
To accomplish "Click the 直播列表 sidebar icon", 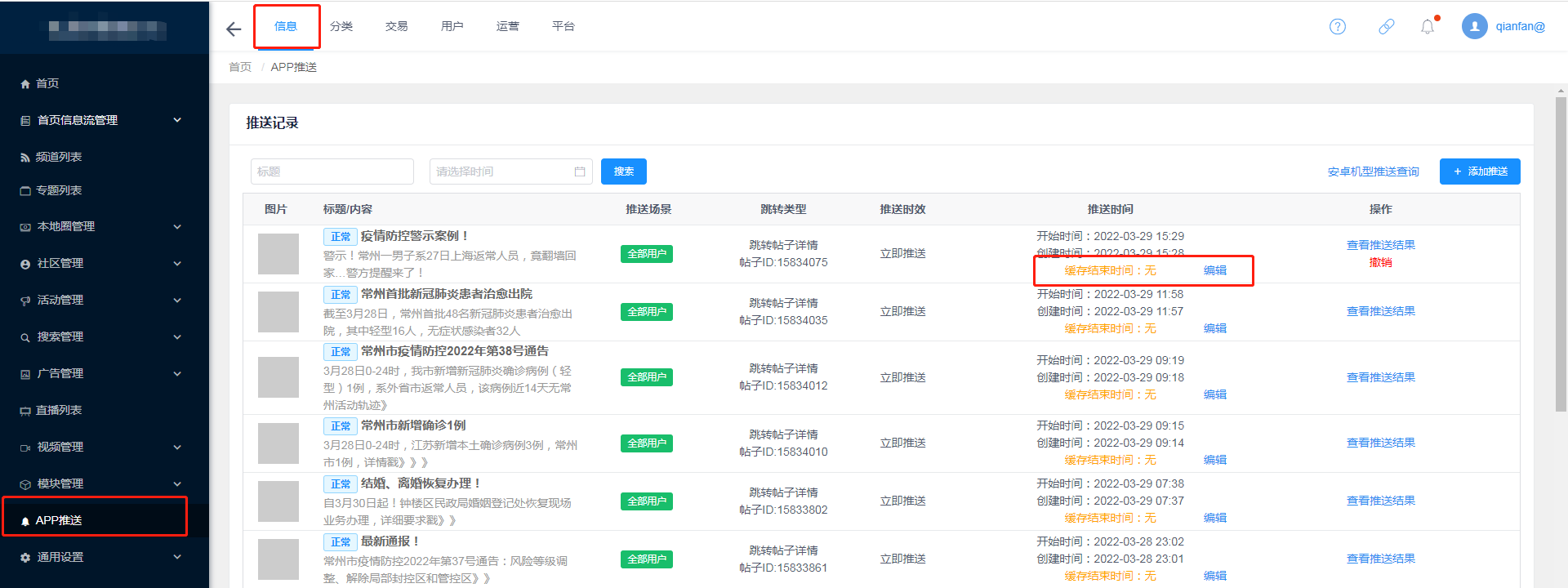I will 25,411.
